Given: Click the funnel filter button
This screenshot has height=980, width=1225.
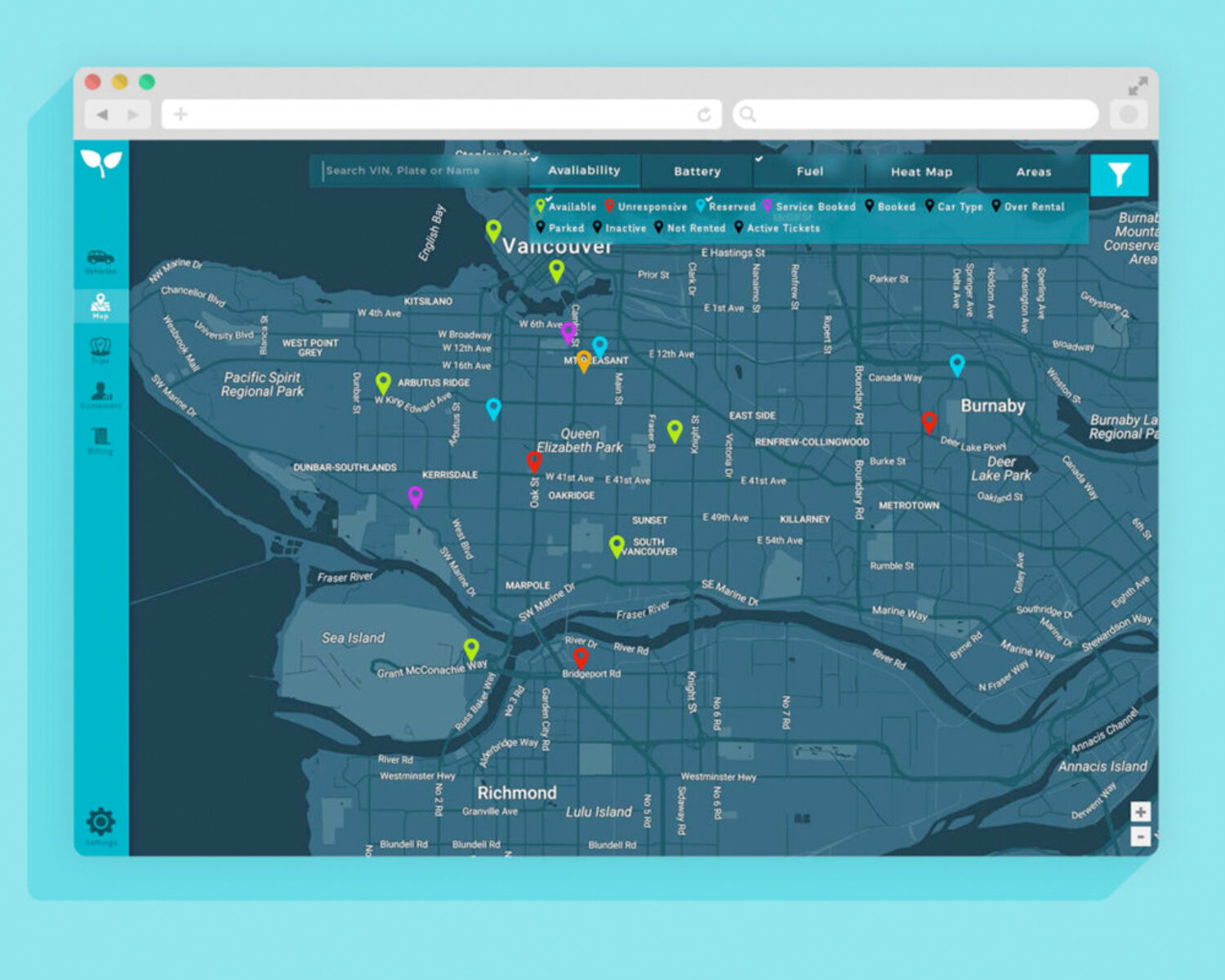Looking at the screenshot, I should 1119,175.
